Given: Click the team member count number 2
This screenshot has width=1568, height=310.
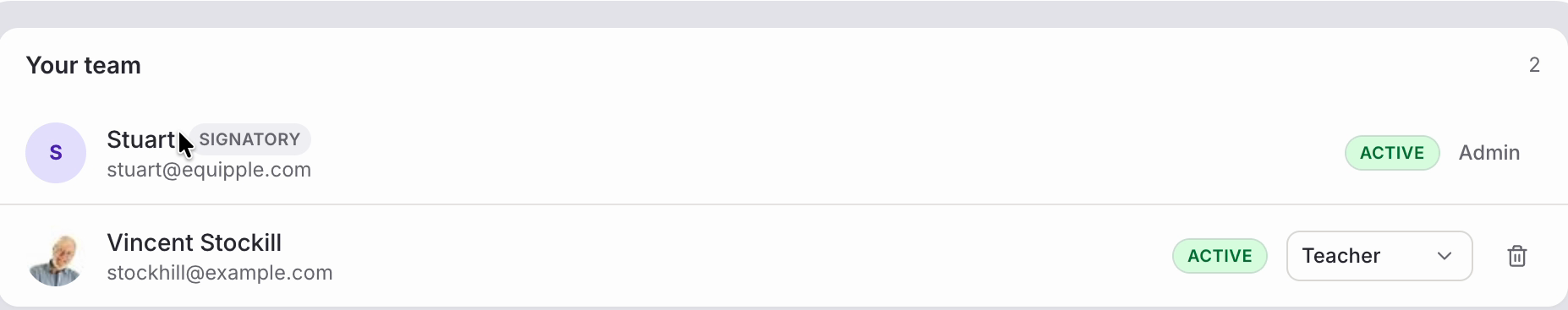Looking at the screenshot, I should tap(1534, 65).
